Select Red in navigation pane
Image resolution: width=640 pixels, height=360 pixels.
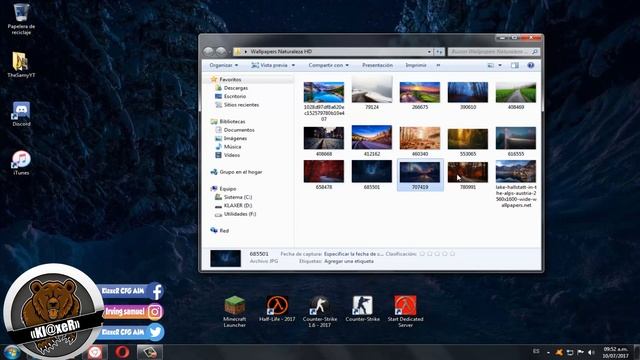(x=224, y=231)
